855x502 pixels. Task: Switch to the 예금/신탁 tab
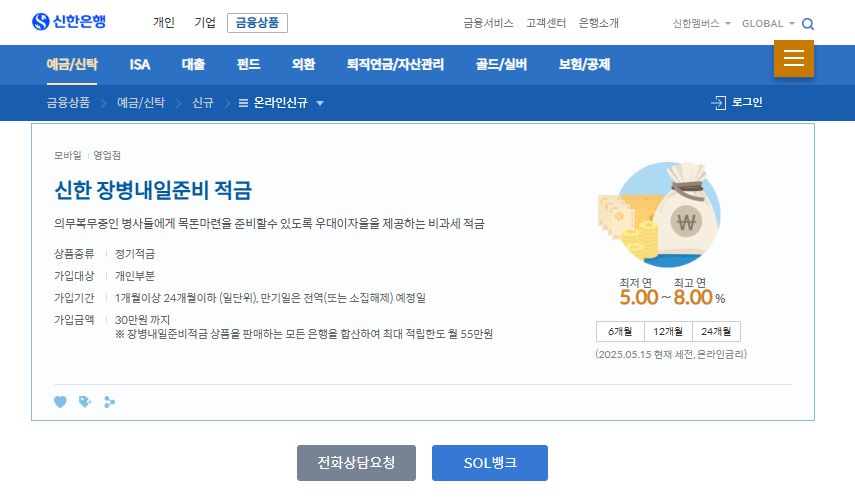point(72,64)
